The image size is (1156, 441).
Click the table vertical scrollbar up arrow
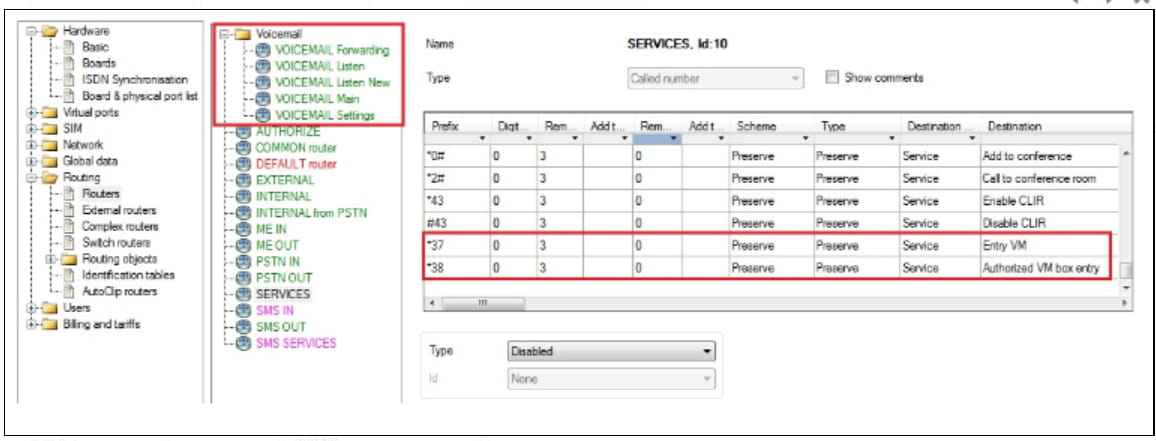click(x=1125, y=153)
